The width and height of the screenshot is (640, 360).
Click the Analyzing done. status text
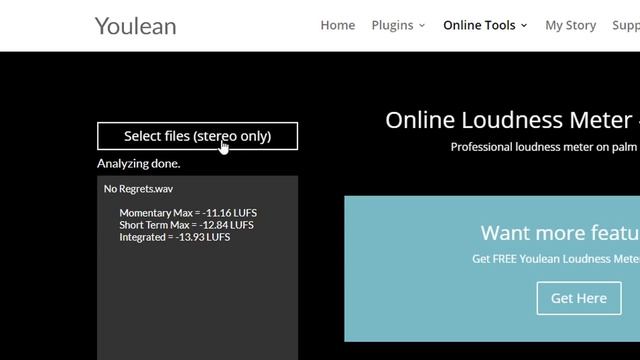[x=139, y=164]
